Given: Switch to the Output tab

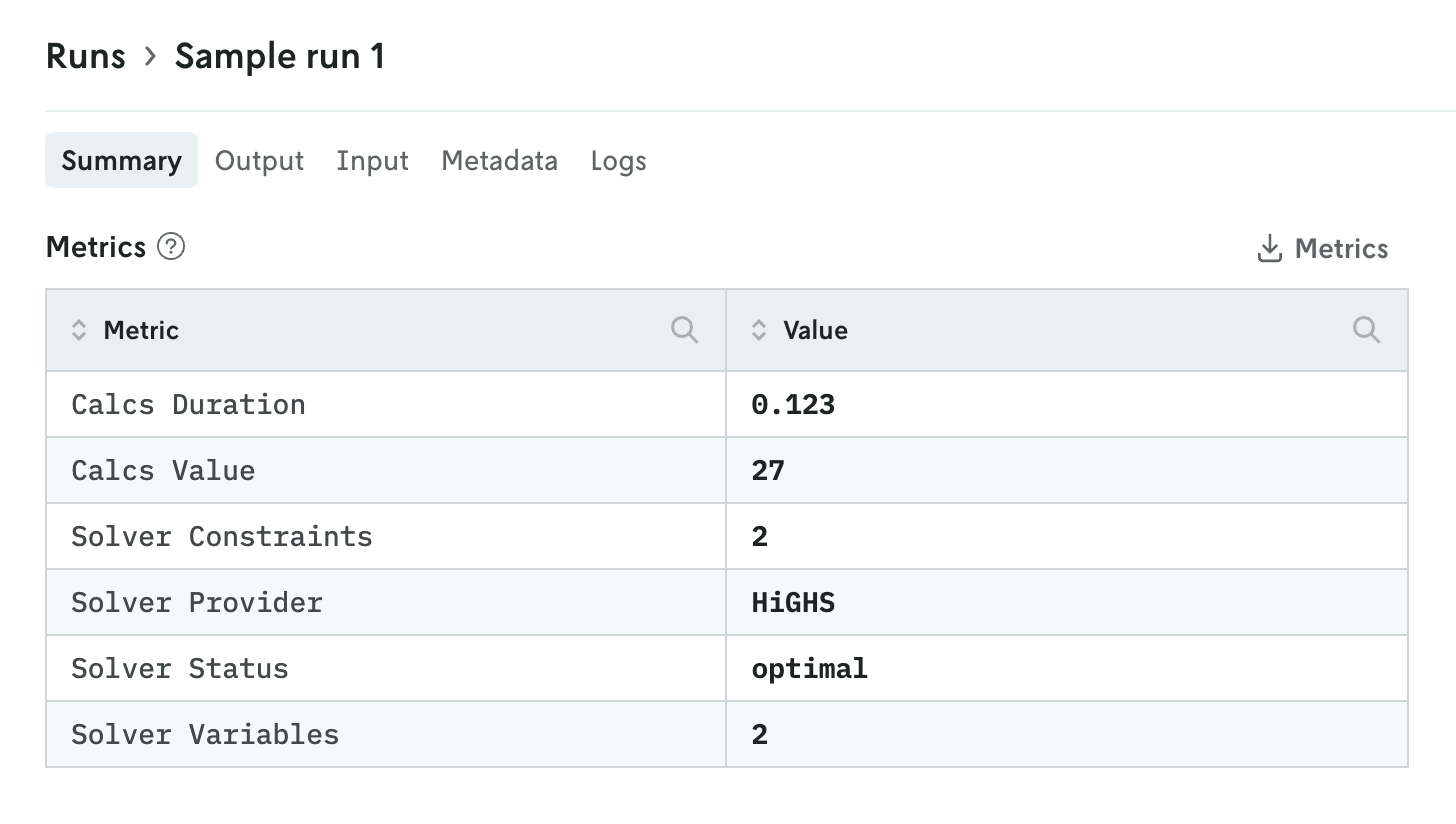Looking at the screenshot, I should 259,160.
